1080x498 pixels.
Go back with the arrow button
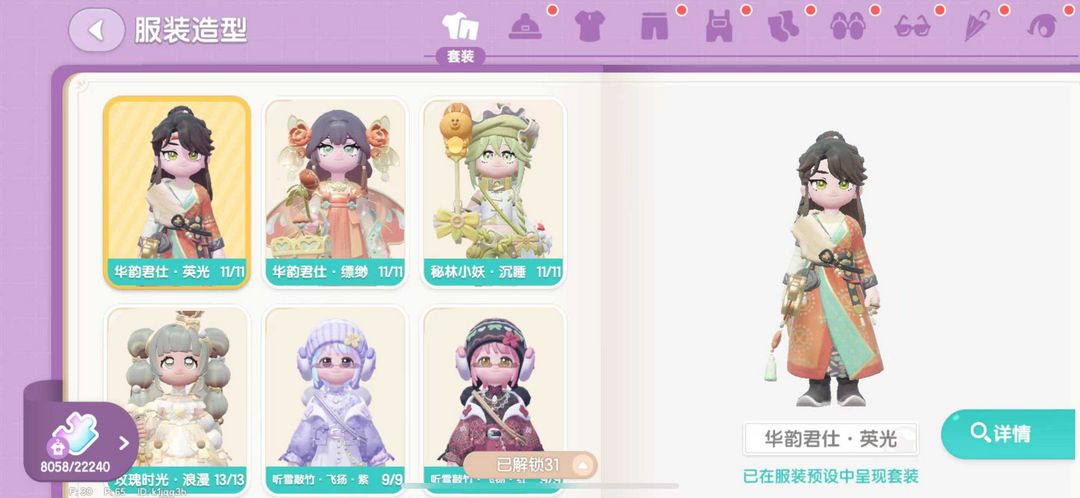[96, 30]
